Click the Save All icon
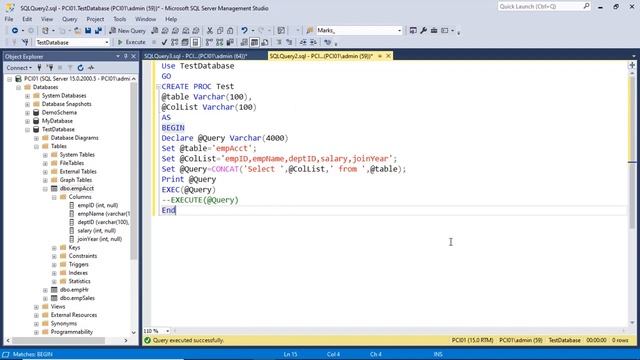The image size is (640, 360). 98,31
